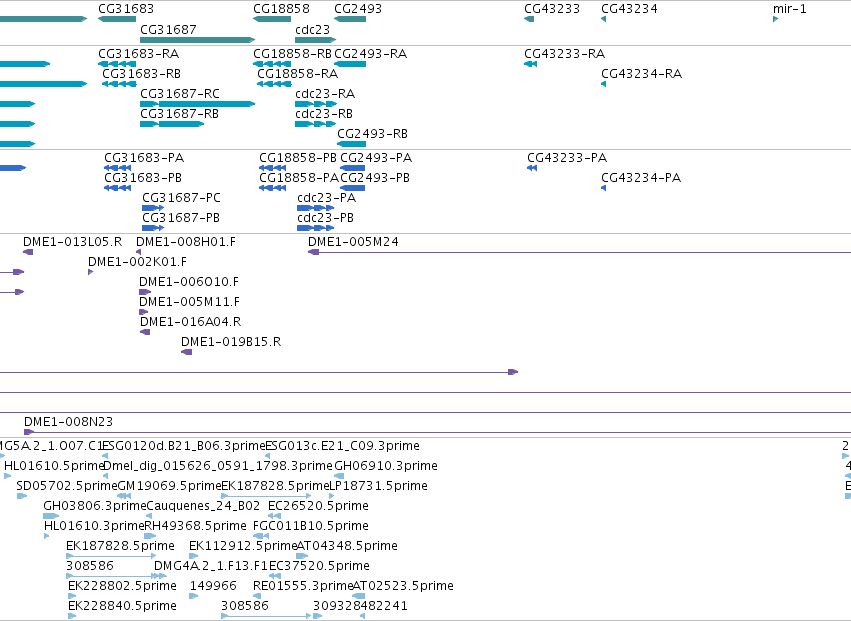Select the AT02523.5prime EST label
Screen dimensions: 851x621
click(x=403, y=586)
